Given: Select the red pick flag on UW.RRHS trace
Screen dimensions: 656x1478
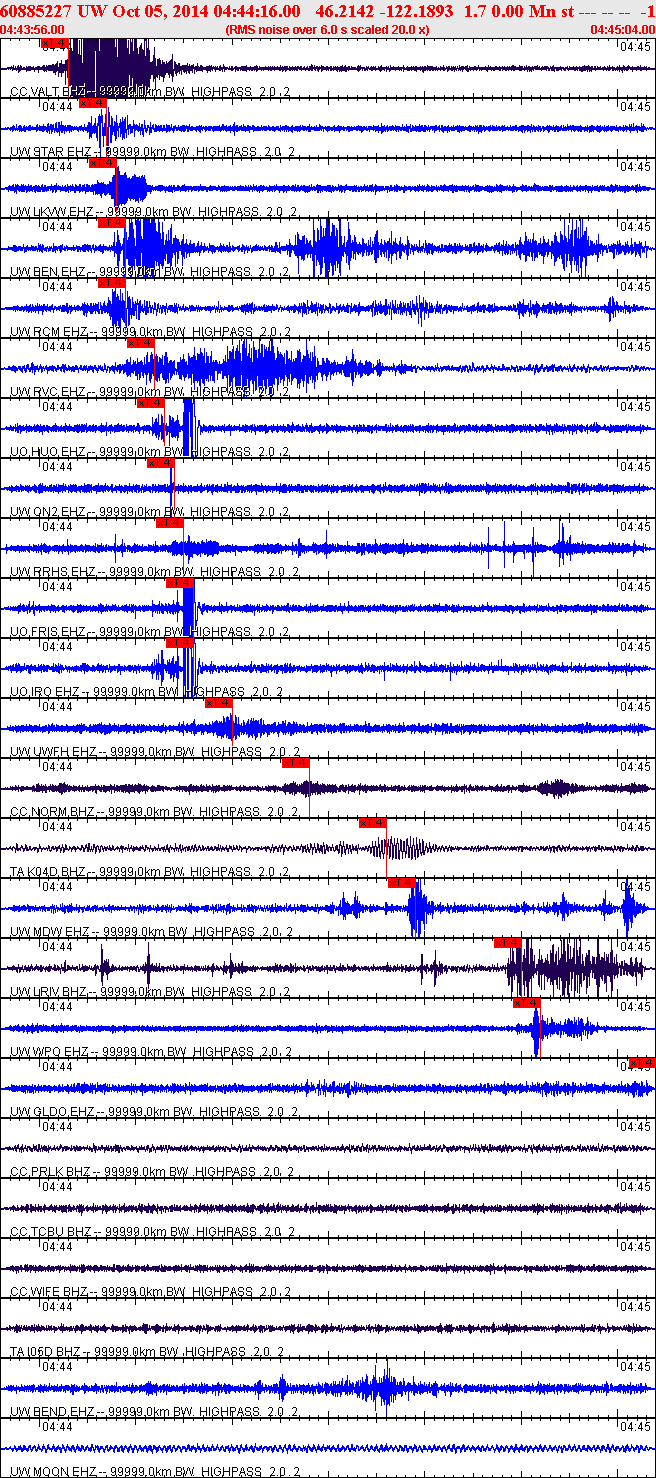Looking at the screenshot, I should pyautogui.click(x=170, y=523).
